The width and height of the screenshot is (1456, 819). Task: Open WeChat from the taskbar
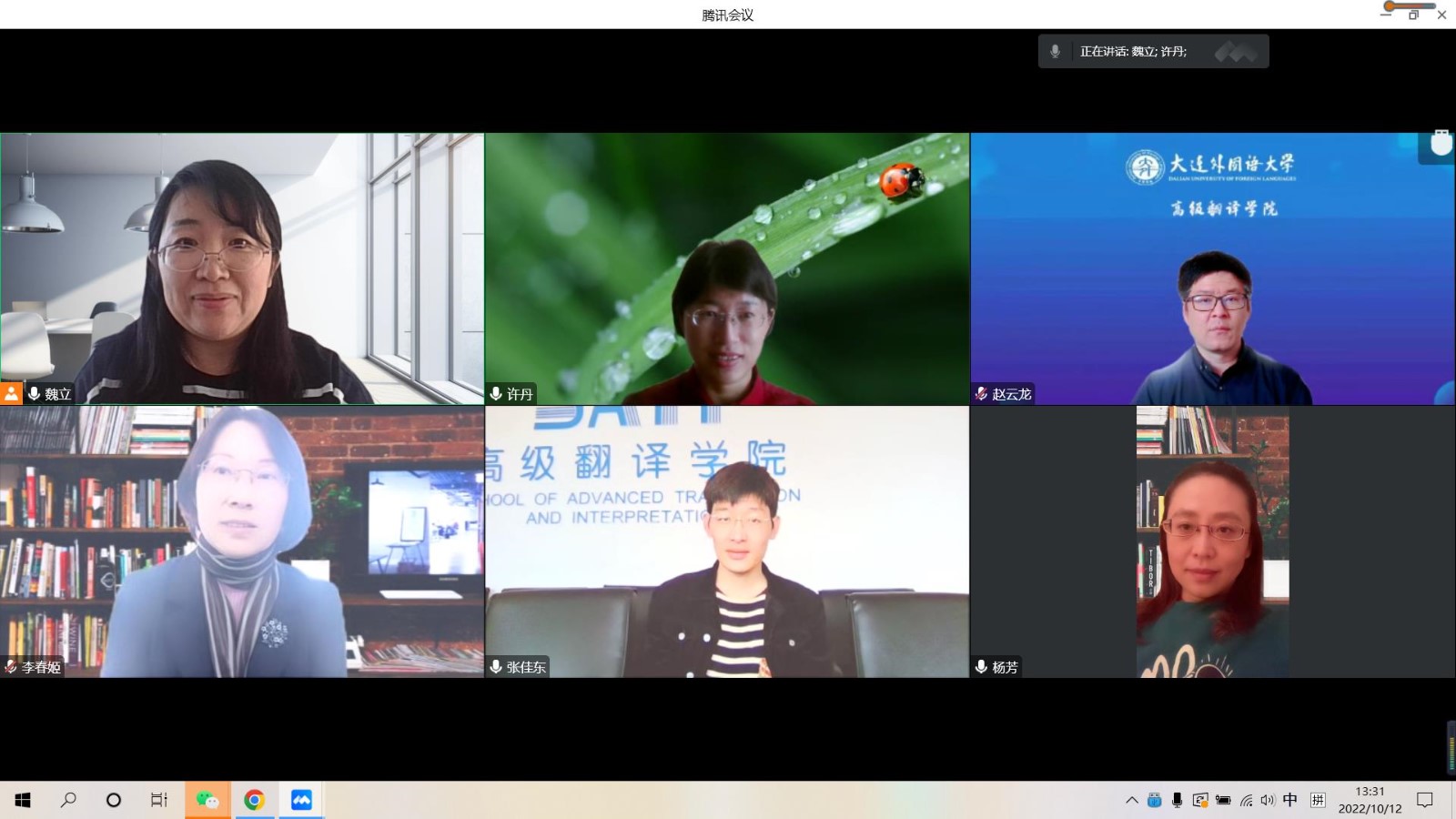pos(207,800)
